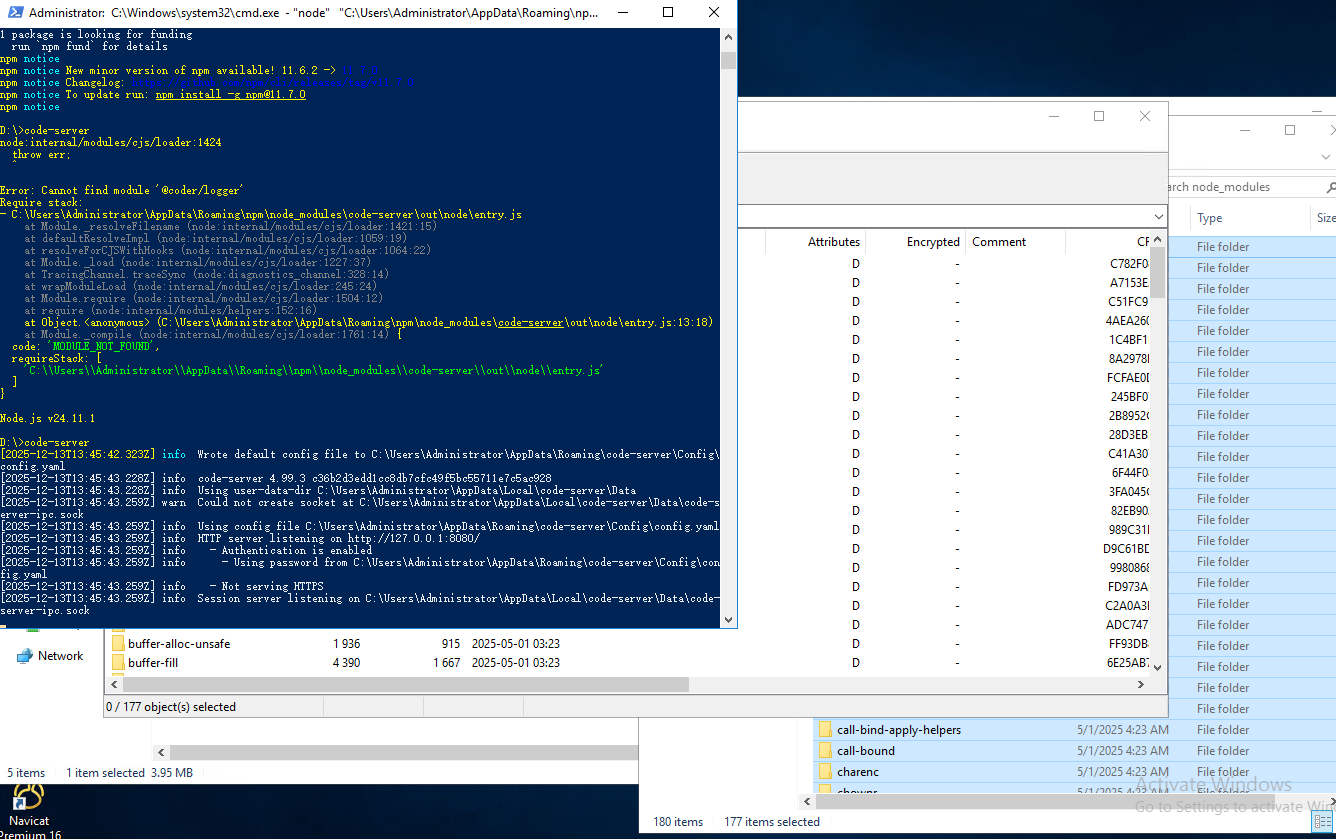
Task: Sort by the Attributes column header
Action: click(x=833, y=242)
